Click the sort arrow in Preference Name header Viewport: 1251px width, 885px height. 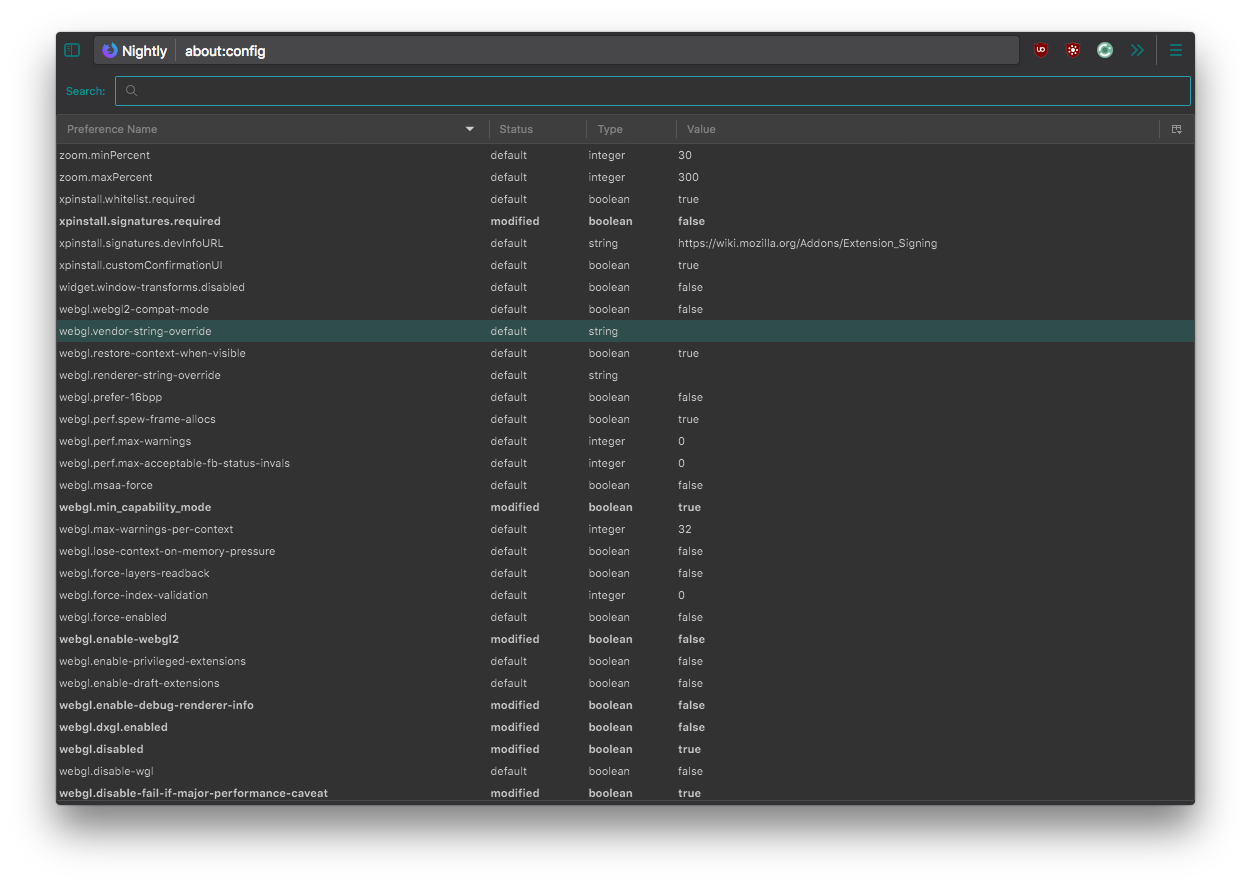click(470, 129)
